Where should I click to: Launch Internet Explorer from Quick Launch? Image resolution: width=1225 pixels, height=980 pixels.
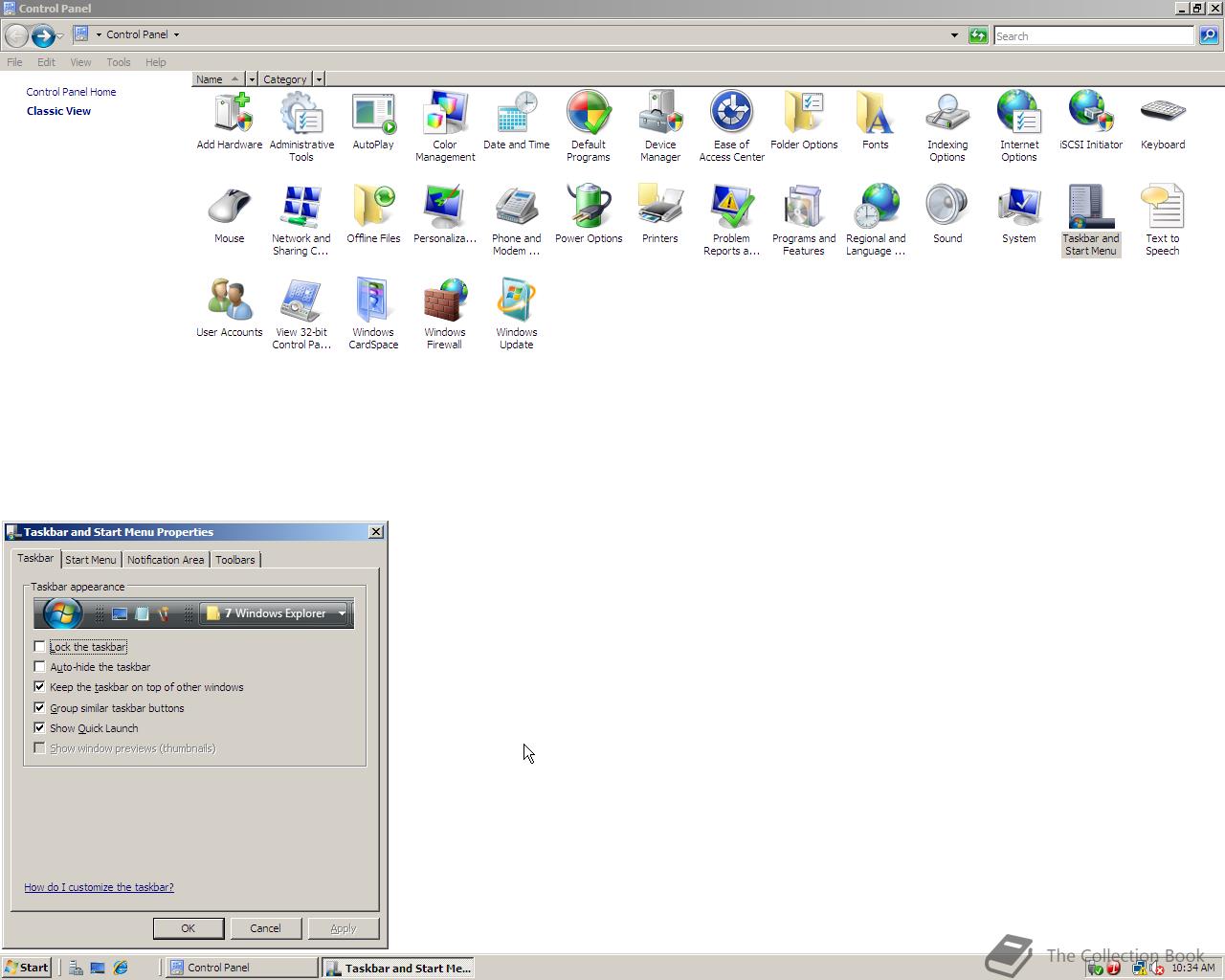point(121,968)
